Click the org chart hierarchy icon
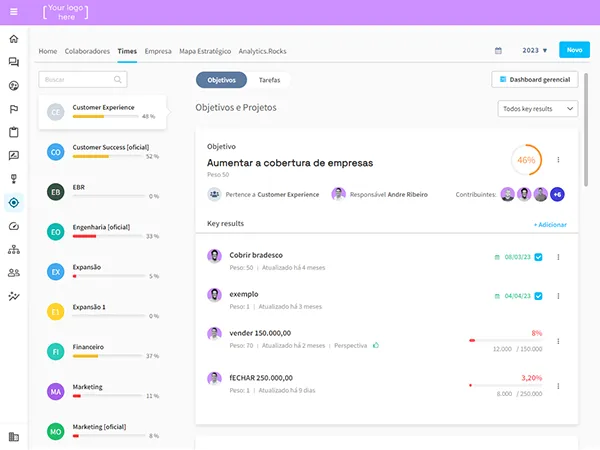The width and height of the screenshot is (600, 450). pos(14,250)
